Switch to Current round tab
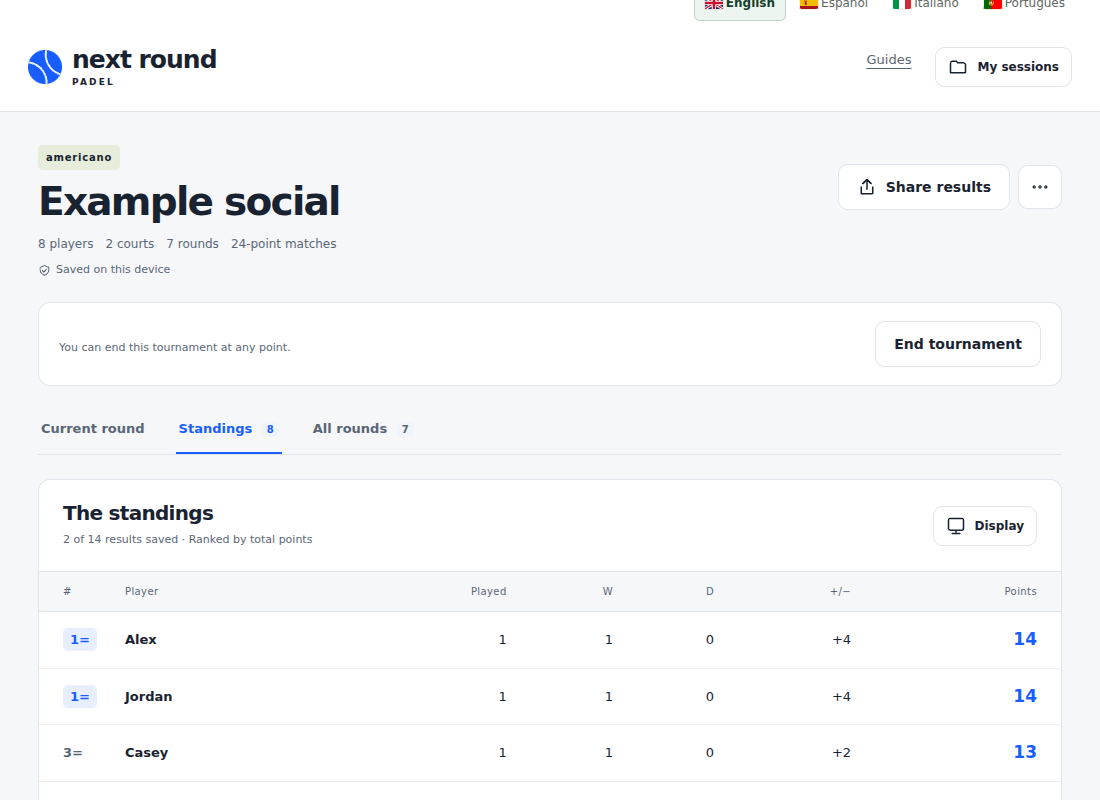Viewport: 1100px width, 800px height. (93, 429)
